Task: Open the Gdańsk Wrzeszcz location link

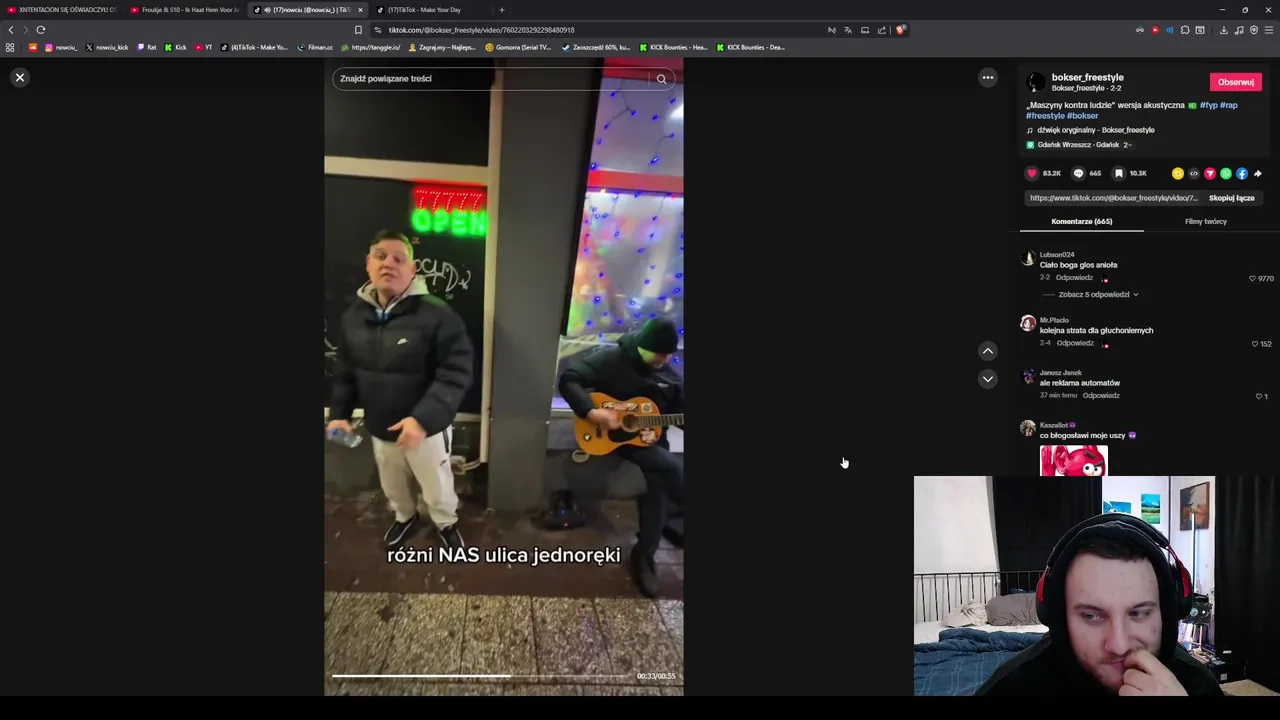Action: [x=1078, y=145]
